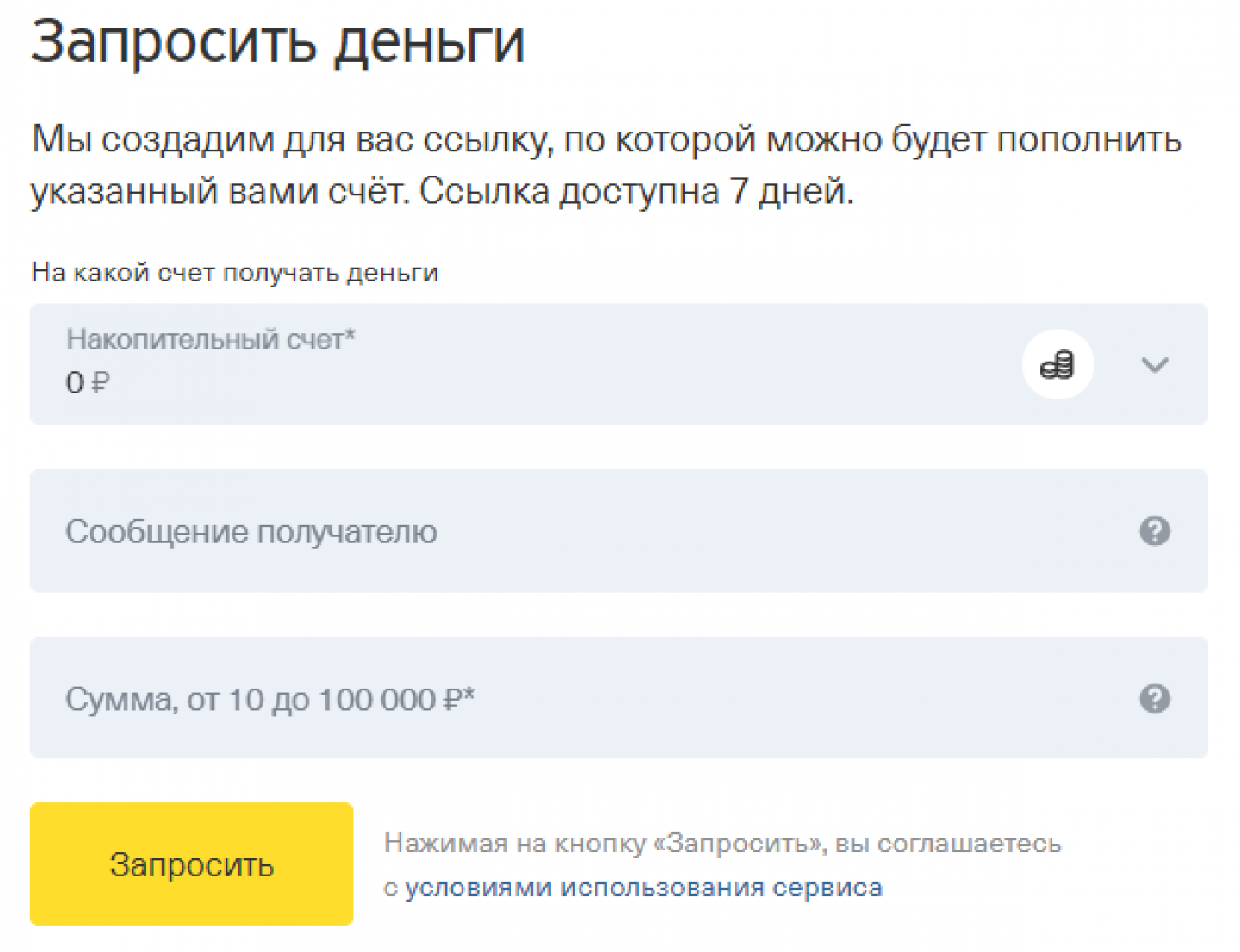
Task: Click the question mark beside the sum field
Action: click(1154, 698)
